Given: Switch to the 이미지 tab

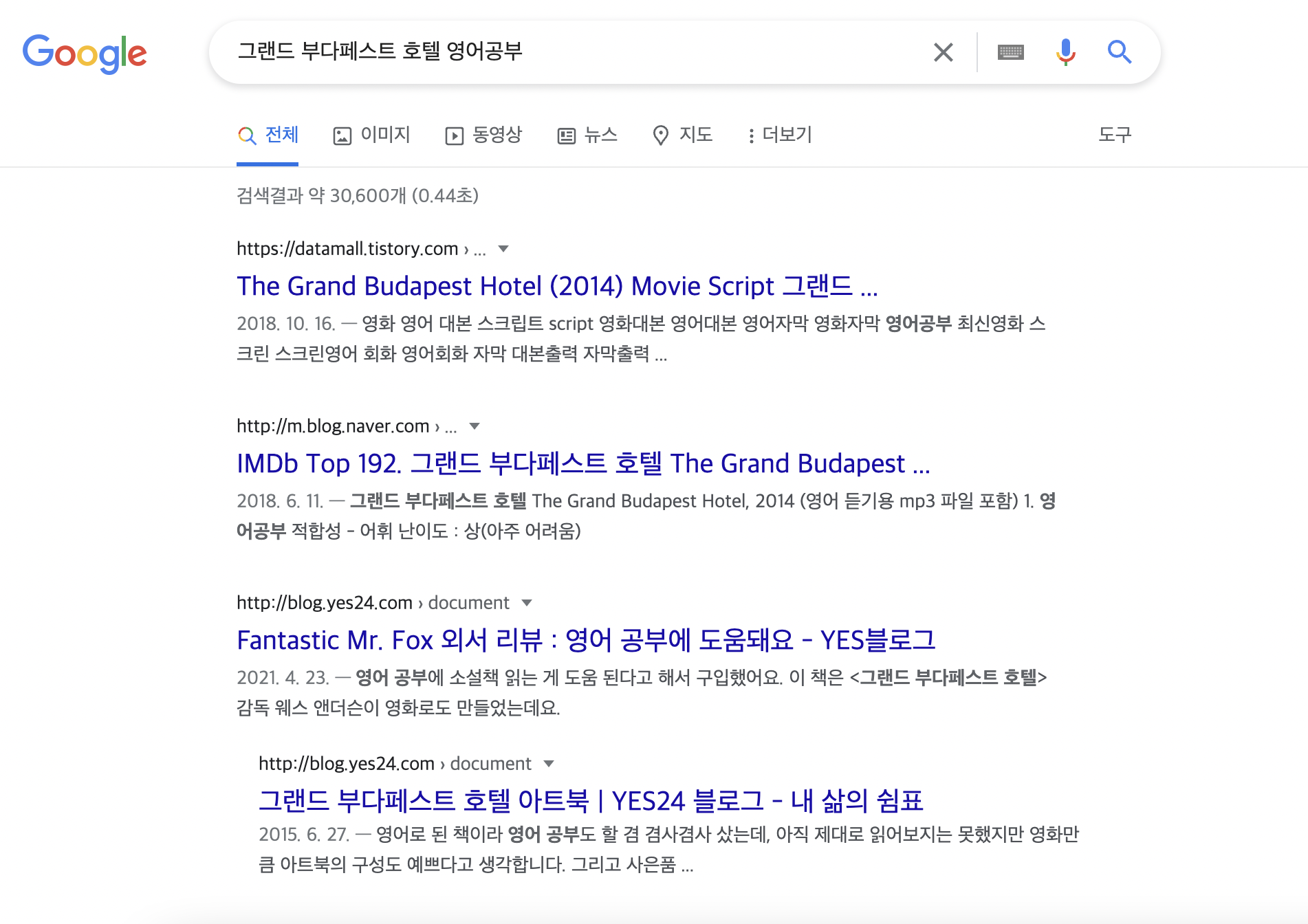Looking at the screenshot, I should tap(371, 135).
